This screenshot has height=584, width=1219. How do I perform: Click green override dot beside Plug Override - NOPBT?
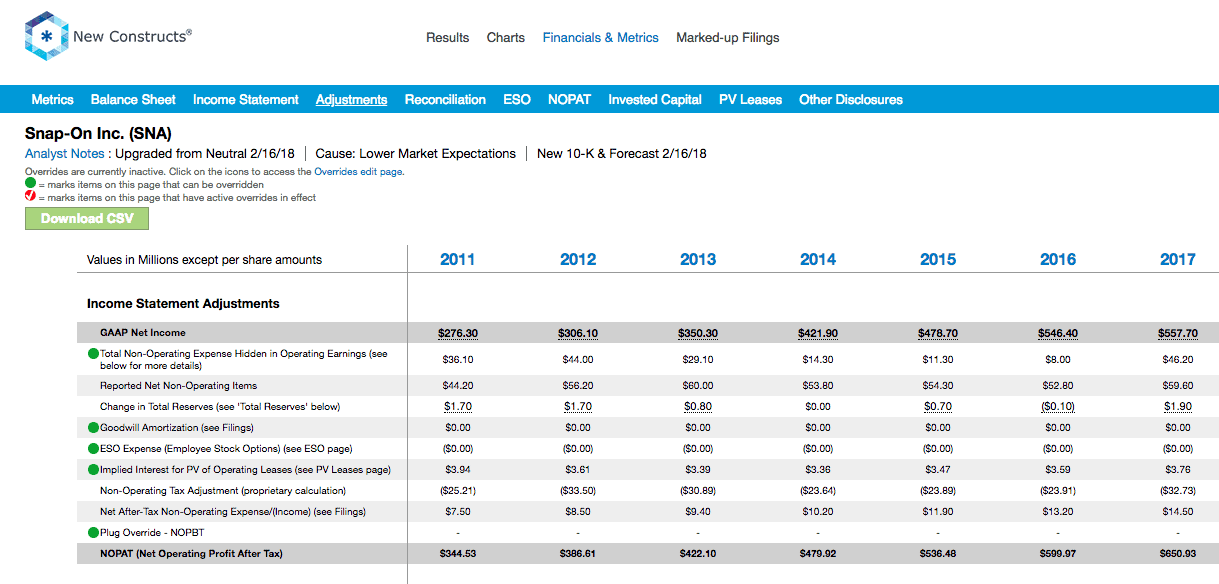click(x=93, y=533)
